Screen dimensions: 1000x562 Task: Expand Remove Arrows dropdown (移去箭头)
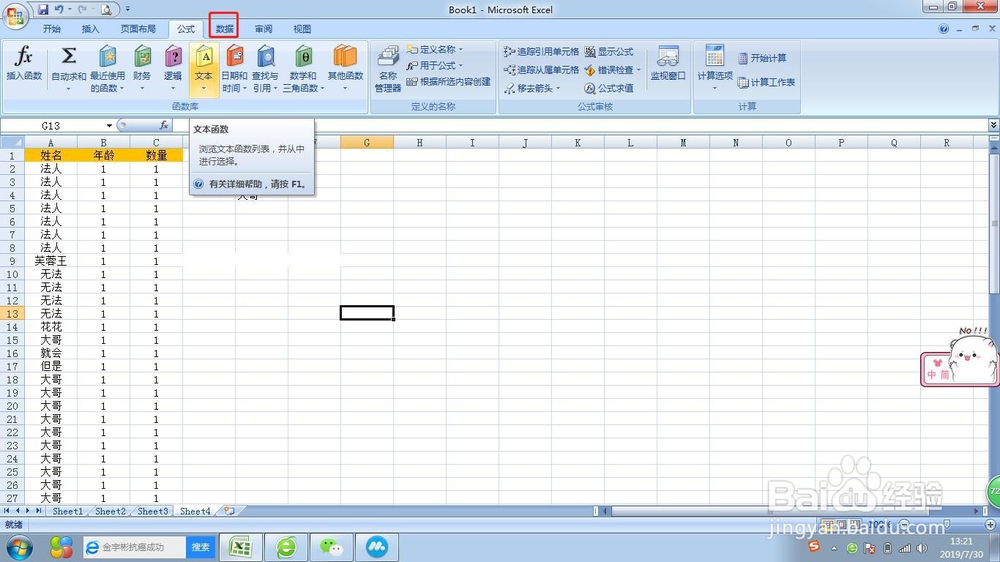[558, 88]
